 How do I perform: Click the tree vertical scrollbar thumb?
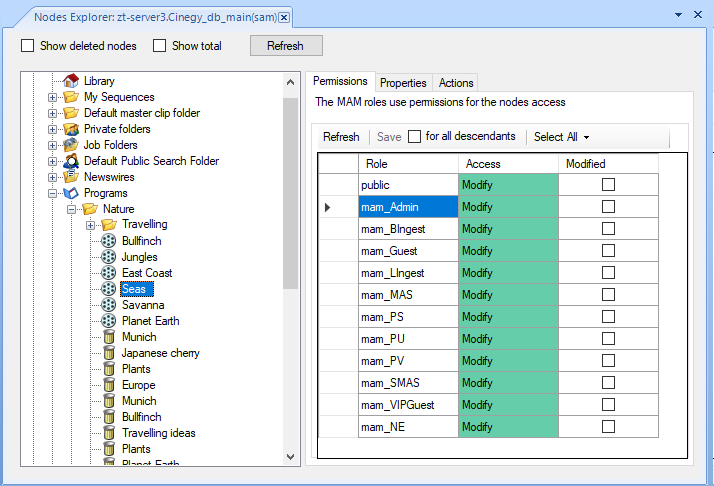[x=290, y=193]
